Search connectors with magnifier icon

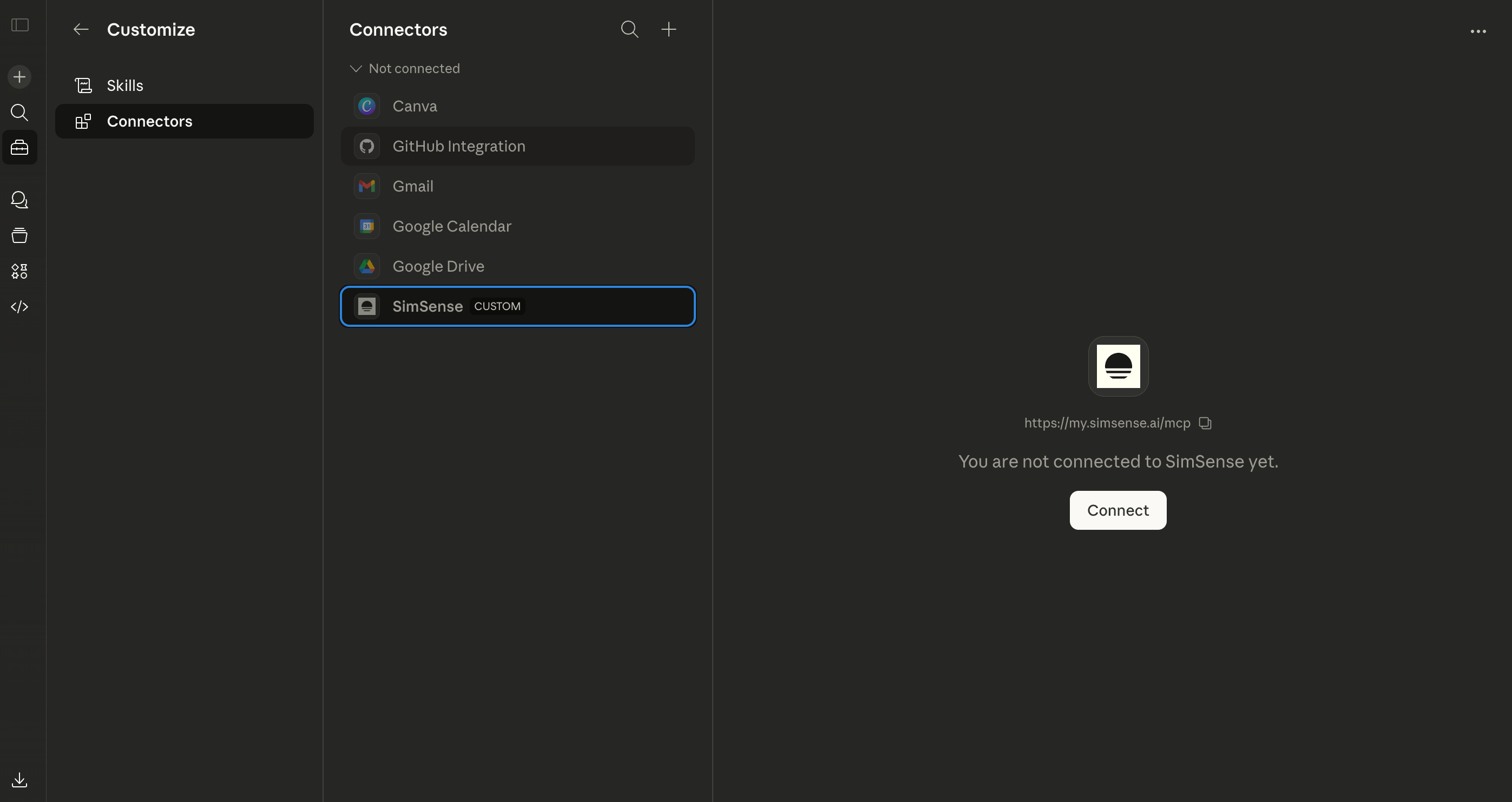[x=630, y=29]
